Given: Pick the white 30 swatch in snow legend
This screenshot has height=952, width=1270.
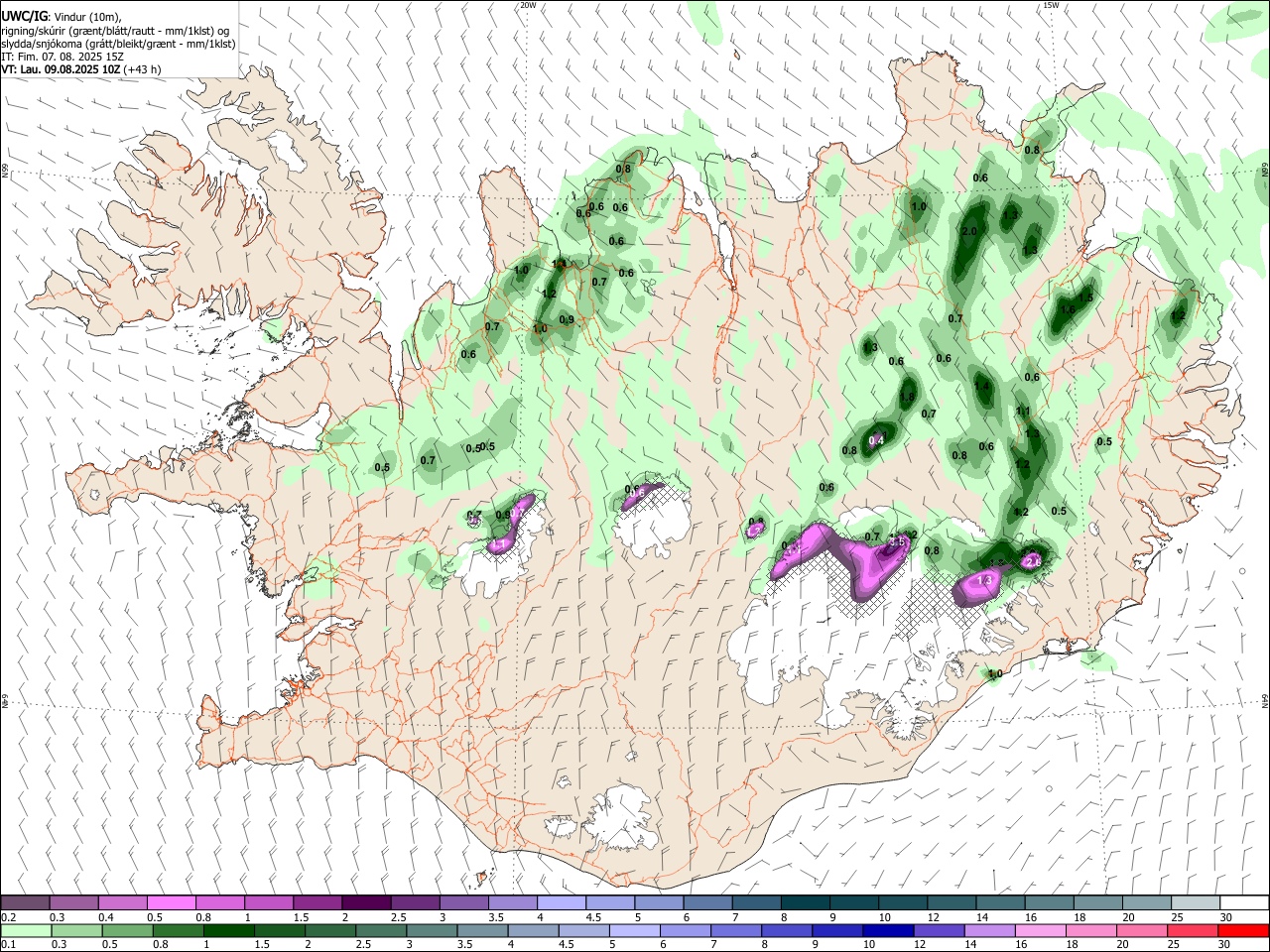Looking at the screenshot, I should tap(1244, 903).
